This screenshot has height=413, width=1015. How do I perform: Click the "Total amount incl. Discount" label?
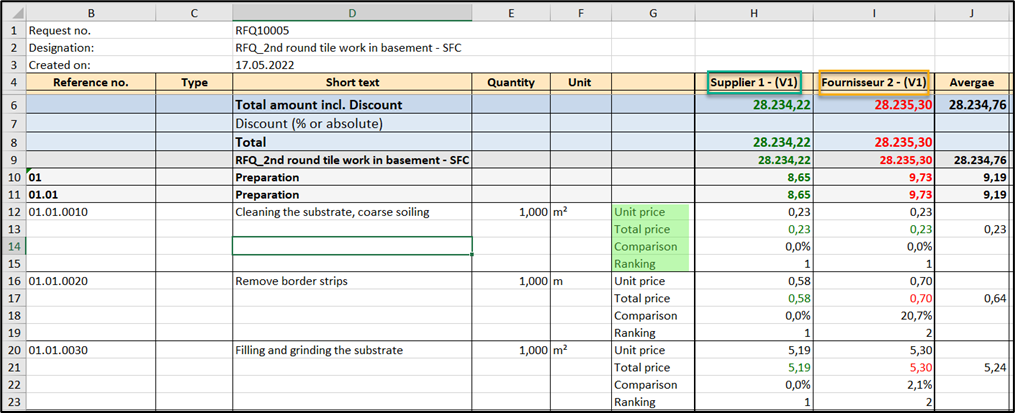(317, 104)
